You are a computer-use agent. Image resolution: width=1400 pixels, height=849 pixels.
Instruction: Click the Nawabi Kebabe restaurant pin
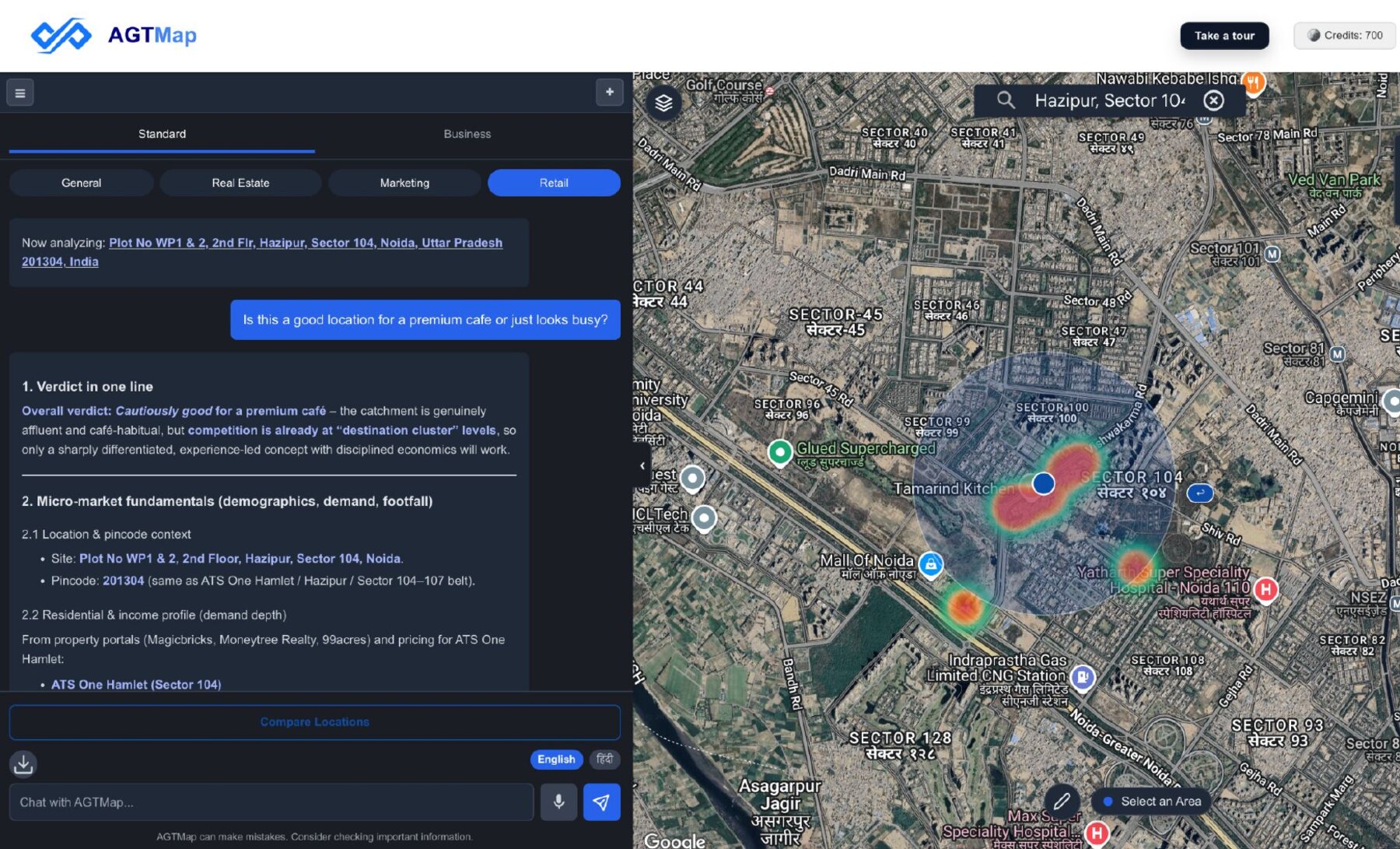[x=1252, y=82]
